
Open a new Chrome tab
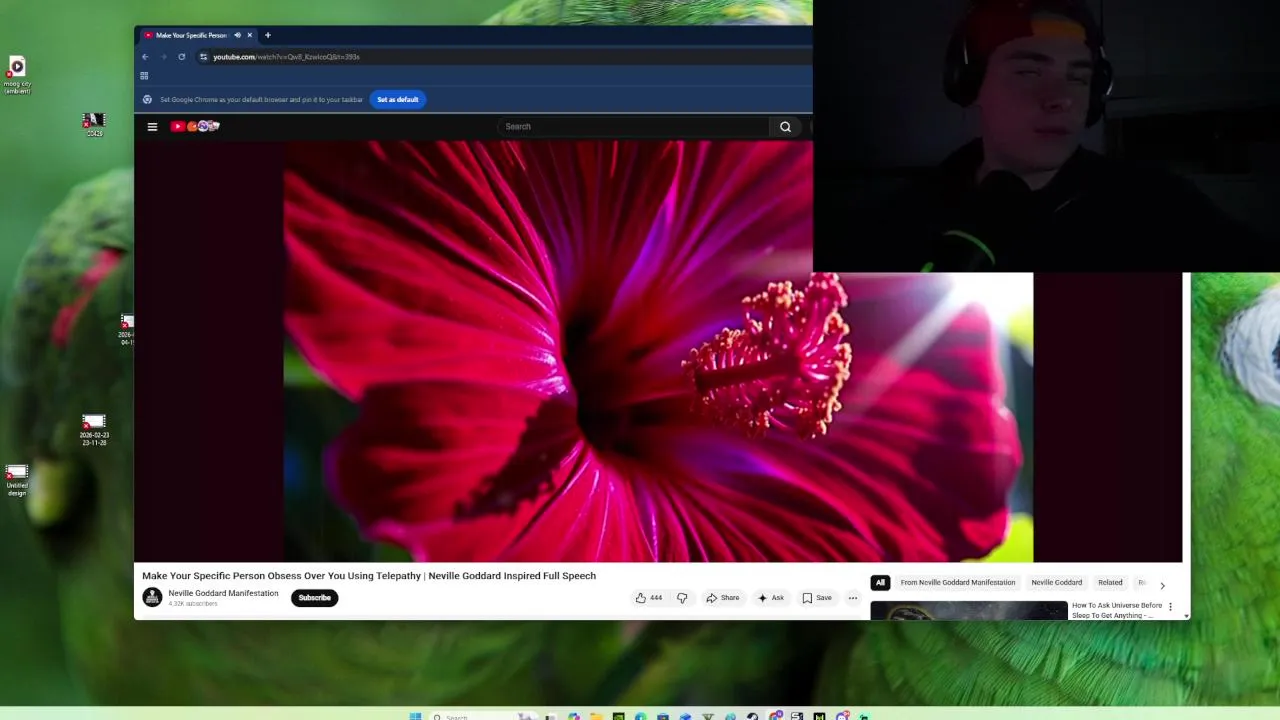pyautogui.click(x=267, y=35)
